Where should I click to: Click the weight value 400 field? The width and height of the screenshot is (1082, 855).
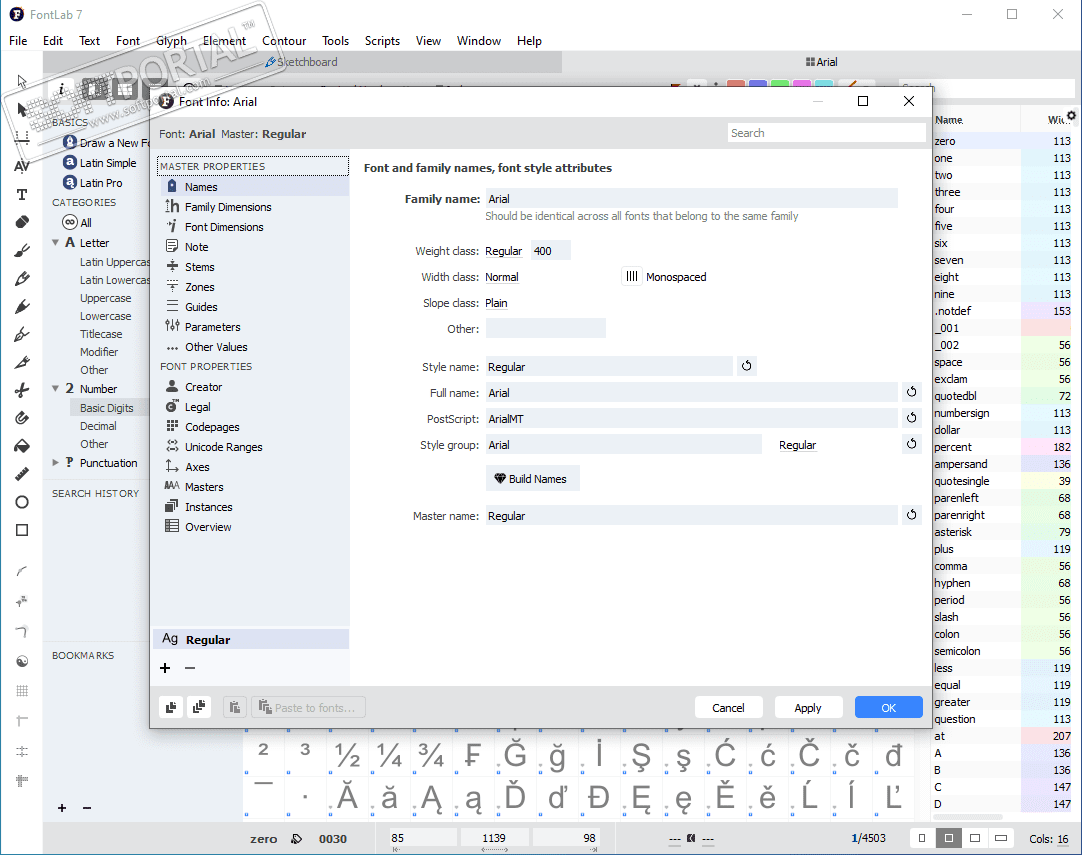tap(550, 251)
